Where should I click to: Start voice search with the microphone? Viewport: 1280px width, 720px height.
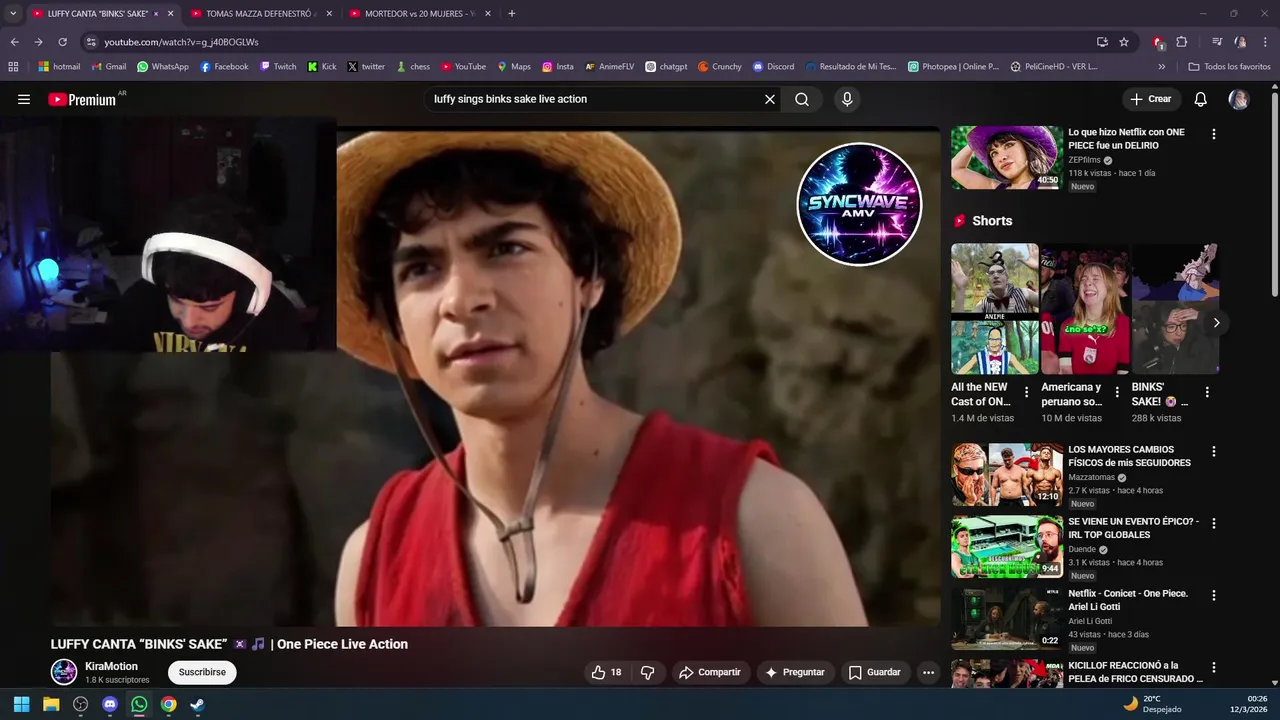pos(847,99)
